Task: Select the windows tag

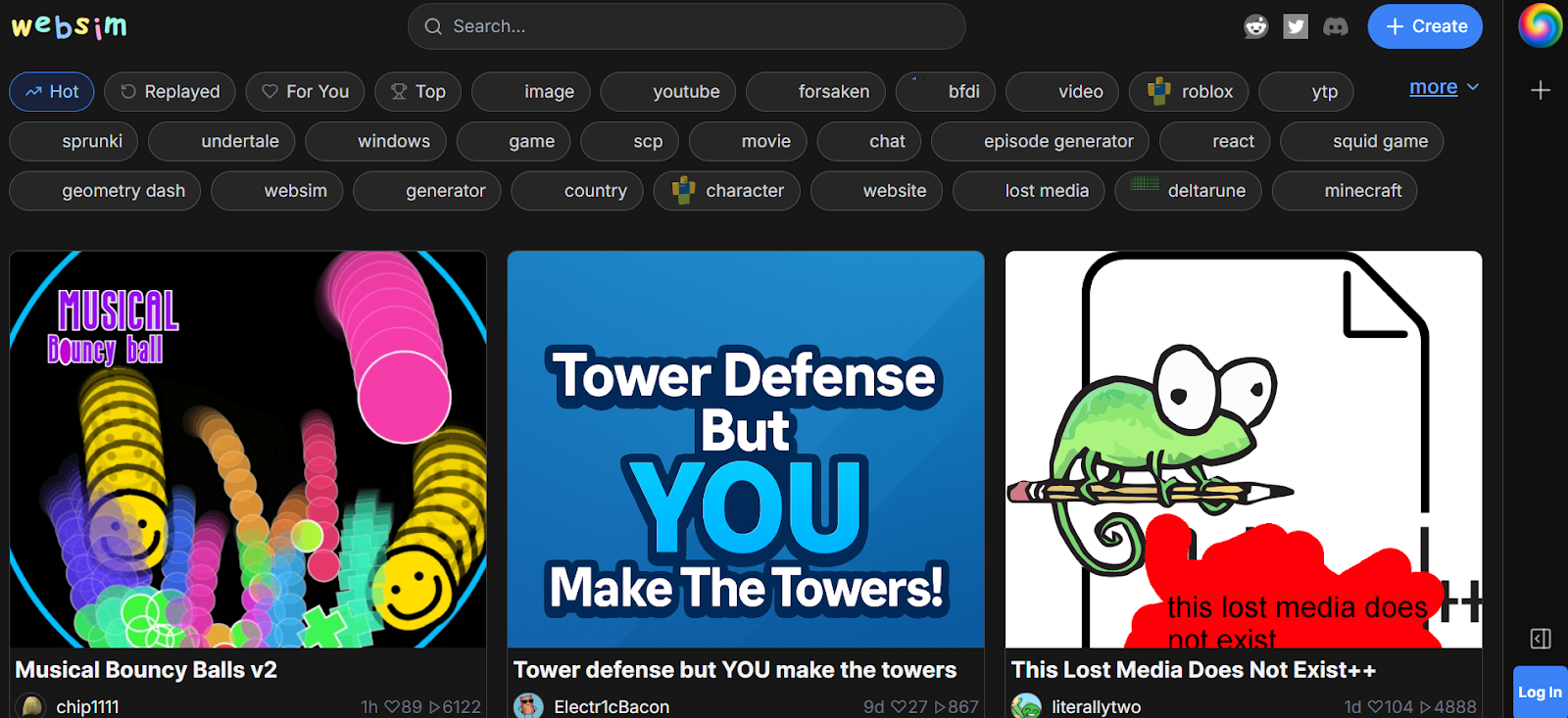Action: [375, 141]
